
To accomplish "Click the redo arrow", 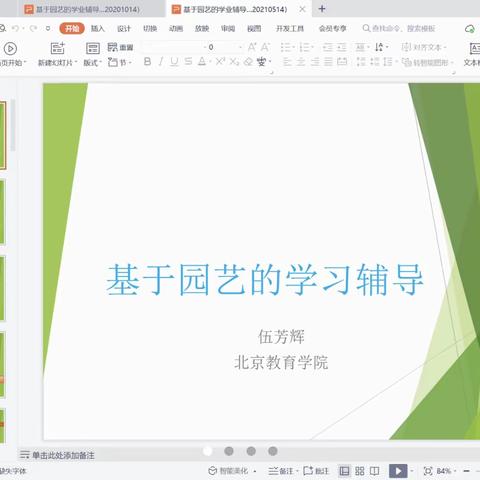I will pos(33,28).
